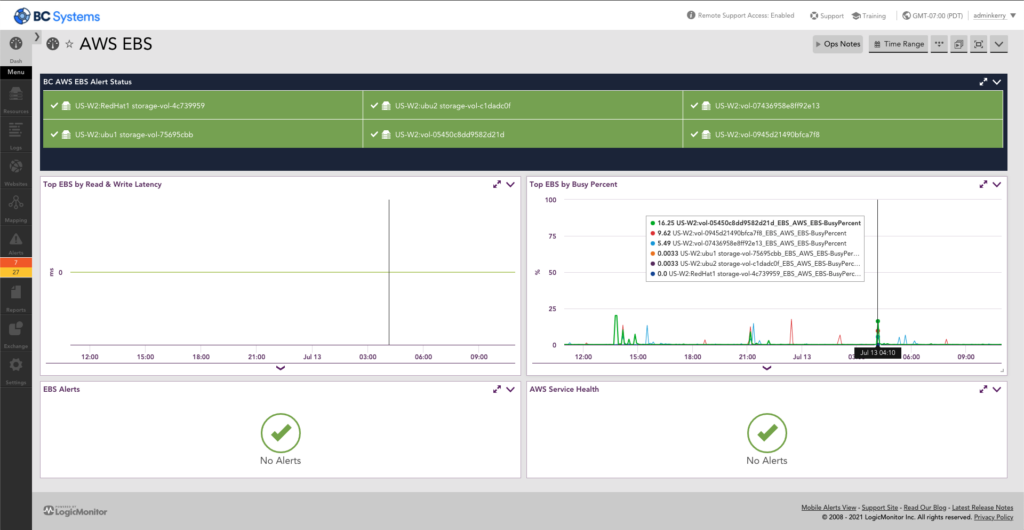Viewport: 1024px width, 530px height.
Task: Click the three-dots toolbar button
Action: click(940, 44)
